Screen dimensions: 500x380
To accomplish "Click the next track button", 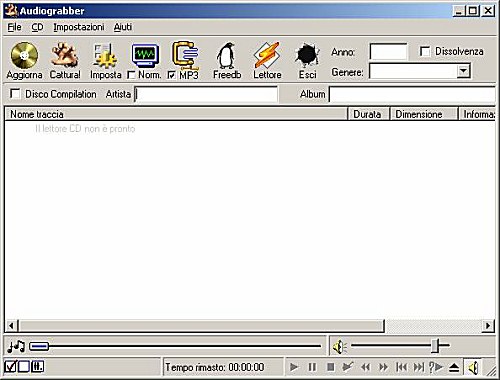I will click(x=419, y=367).
